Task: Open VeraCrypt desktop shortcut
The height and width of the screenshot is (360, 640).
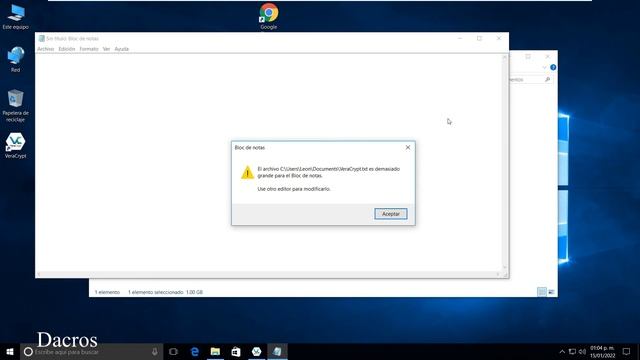Action: click(x=16, y=146)
